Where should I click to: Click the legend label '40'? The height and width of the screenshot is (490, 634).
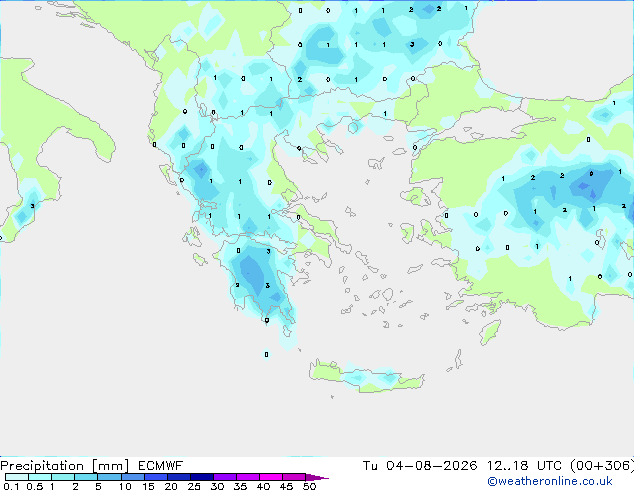click(263, 486)
